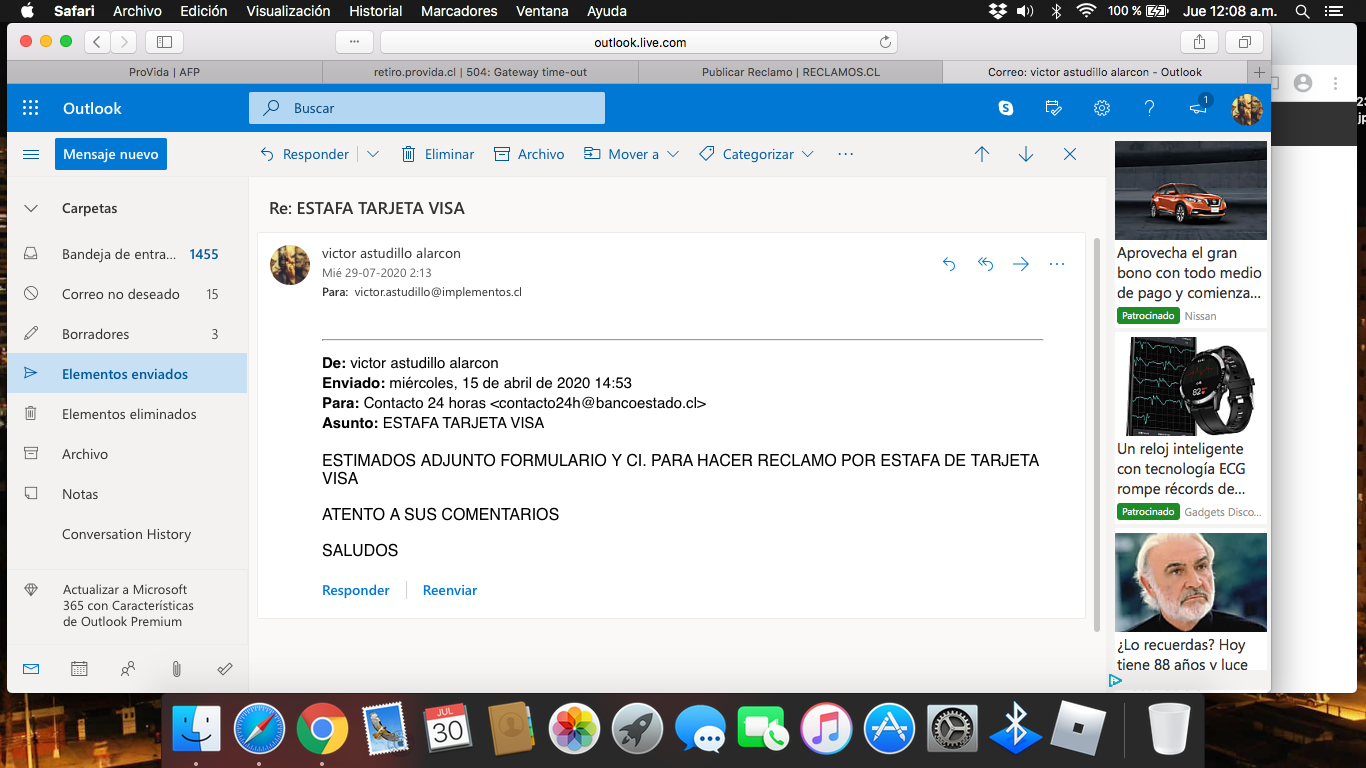Click Actualizar a Microsoft 365 upgrade link
Image resolution: width=1366 pixels, height=768 pixels.
[x=128, y=605]
